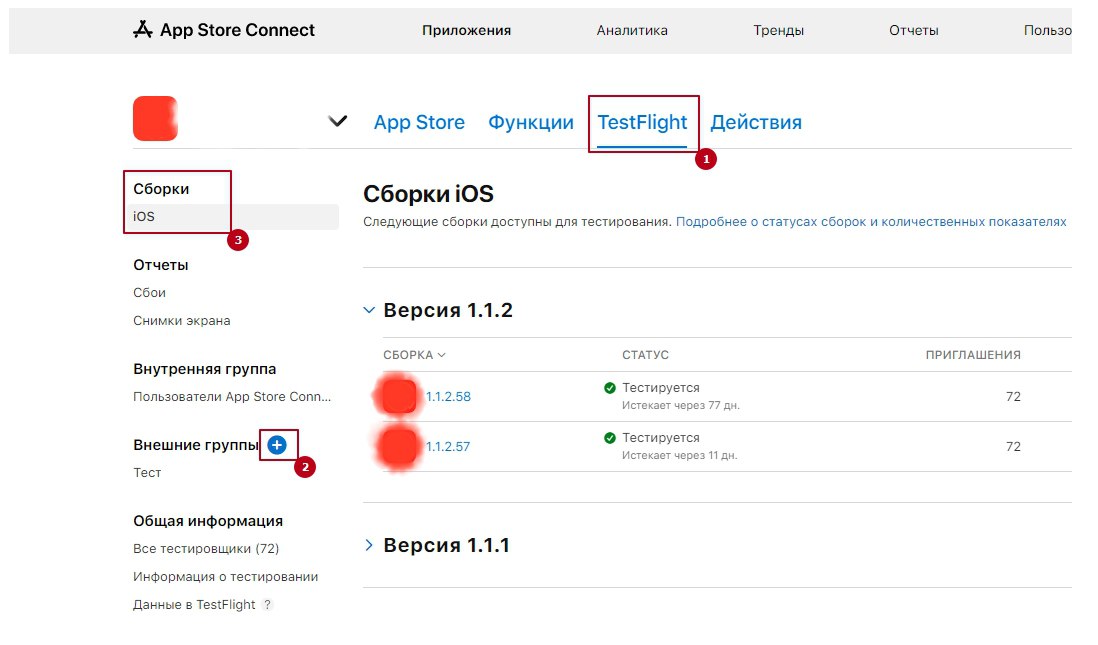
Task: Open Пользователи App Store Conn... internal group
Action: (232, 396)
